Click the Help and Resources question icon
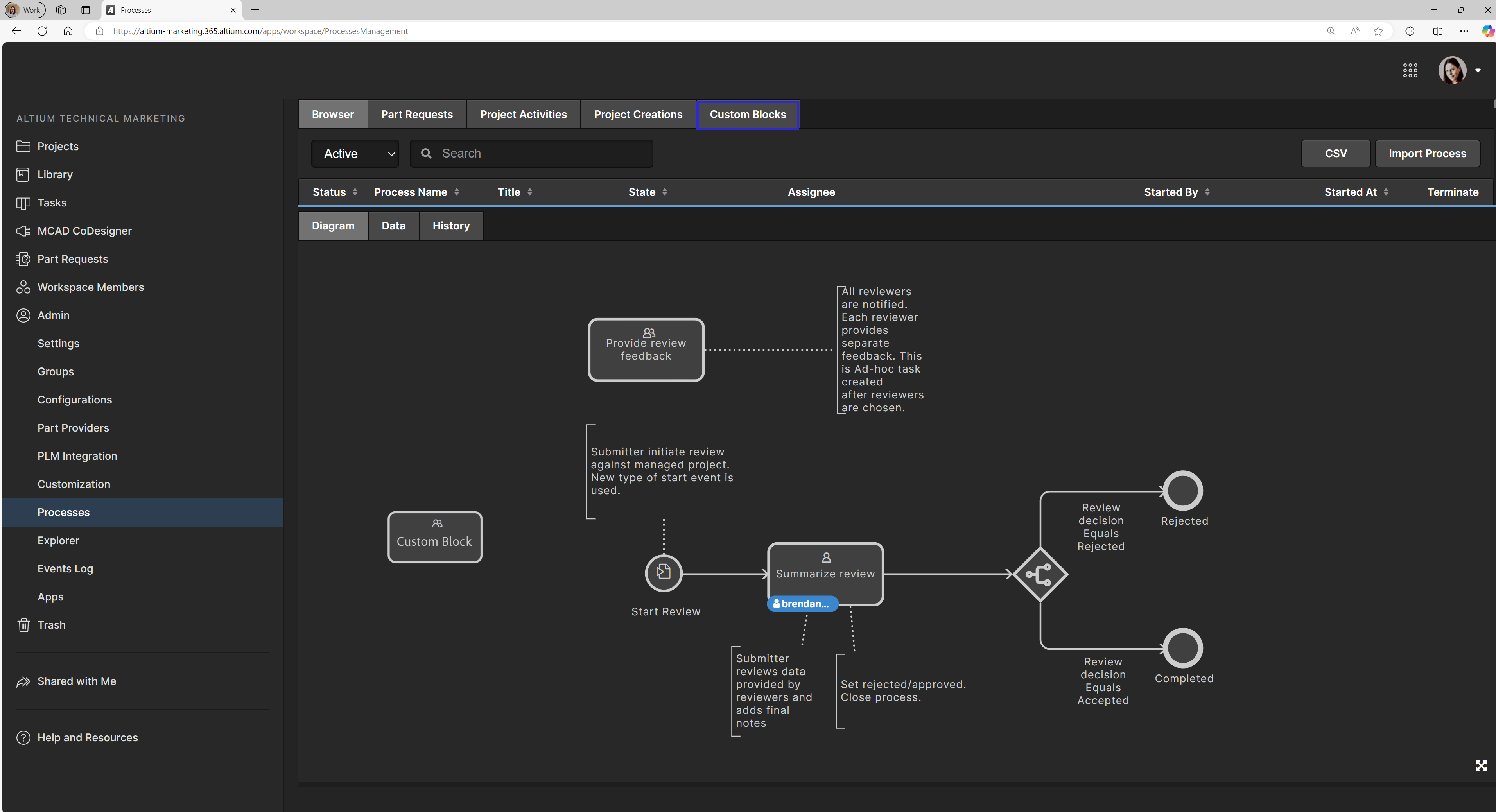The height and width of the screenshot is (812, 1496). [23, 738]
